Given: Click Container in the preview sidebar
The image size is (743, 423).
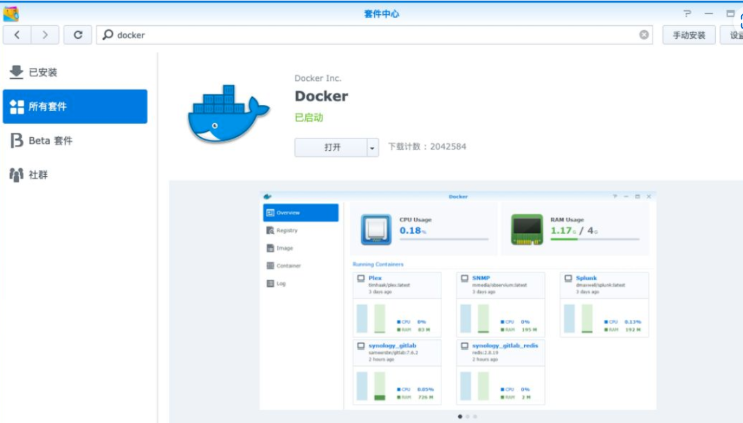Looking at the screenshot, I should (301, 266).
